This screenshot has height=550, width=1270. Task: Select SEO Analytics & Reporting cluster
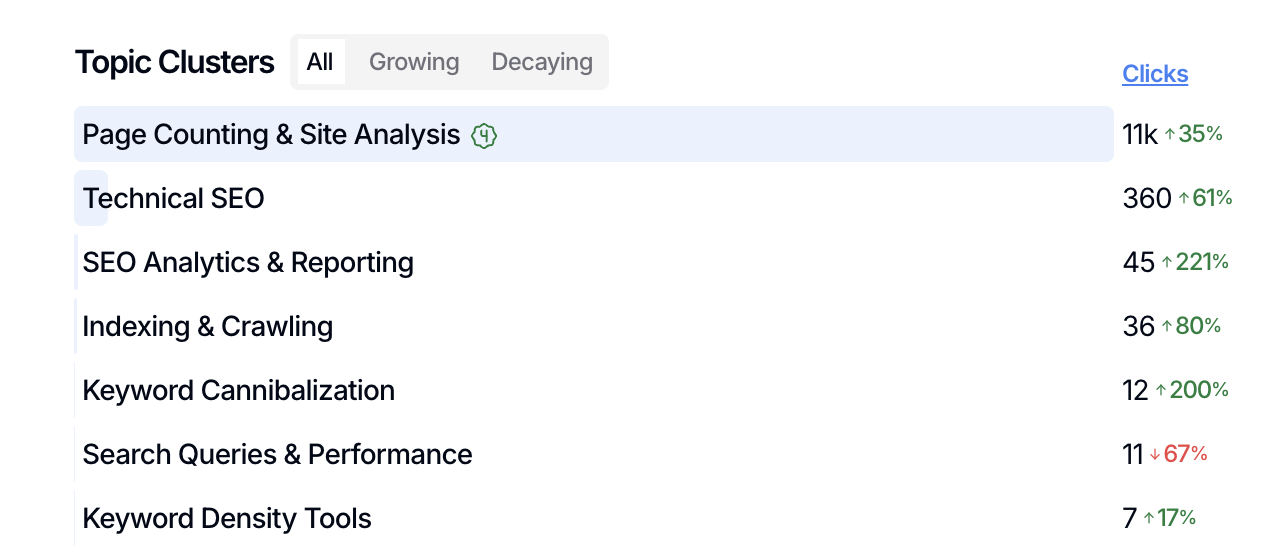click(248, 263)
